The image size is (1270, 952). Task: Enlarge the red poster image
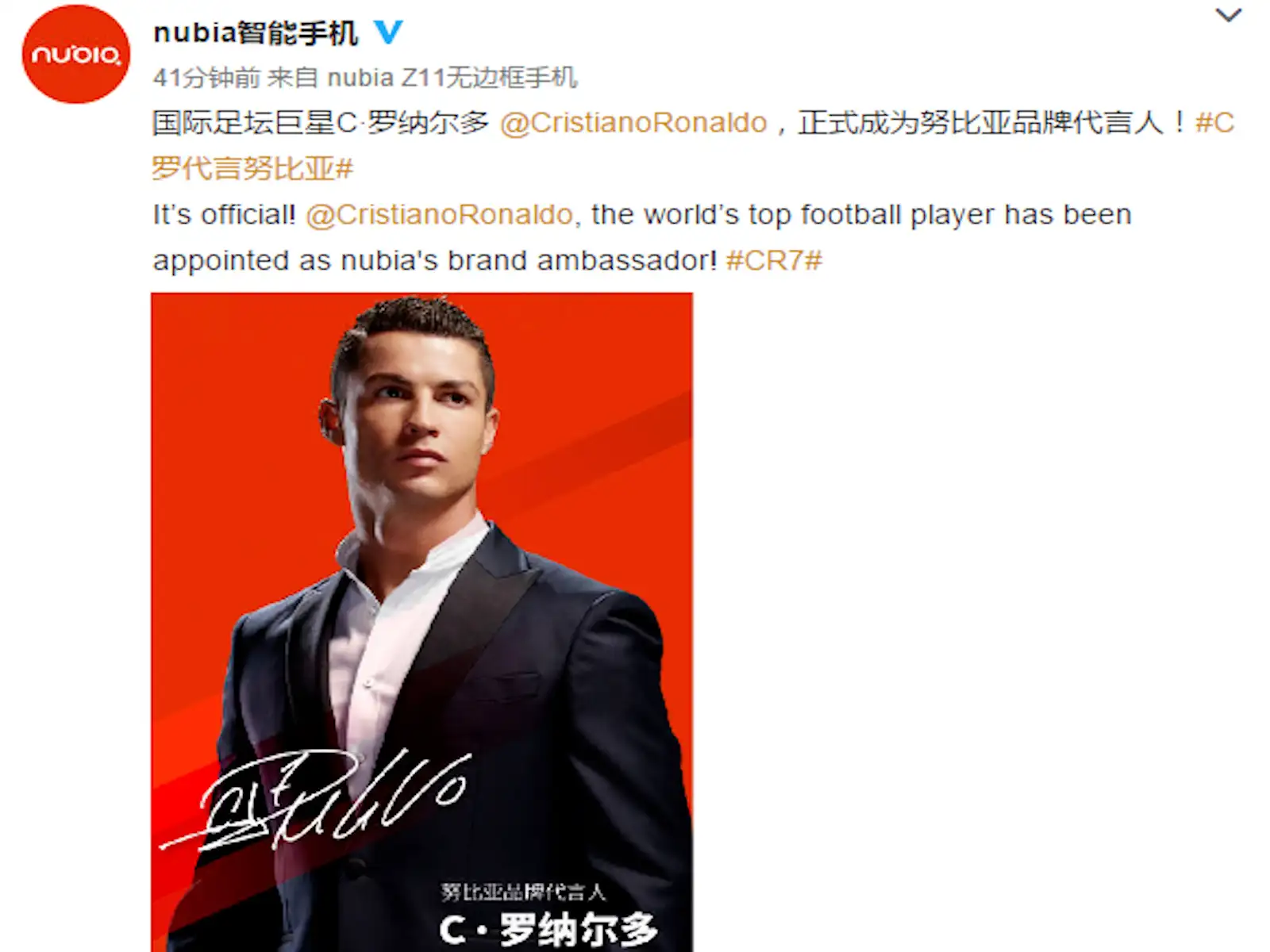tap(421, 622)
